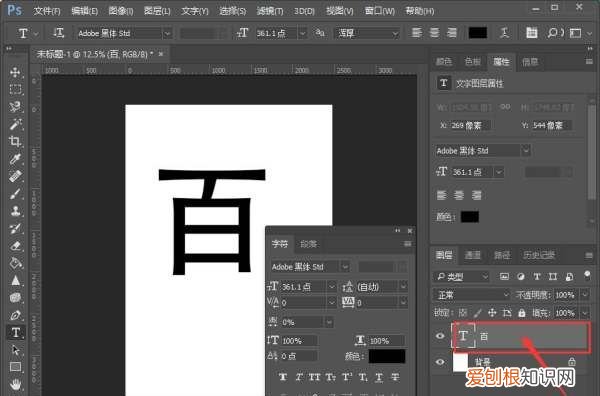Image resolution: width=600 pixels, height=396 pixels.
Task: Close the 未标题-1 document tab
Action: tap(161, 54)
